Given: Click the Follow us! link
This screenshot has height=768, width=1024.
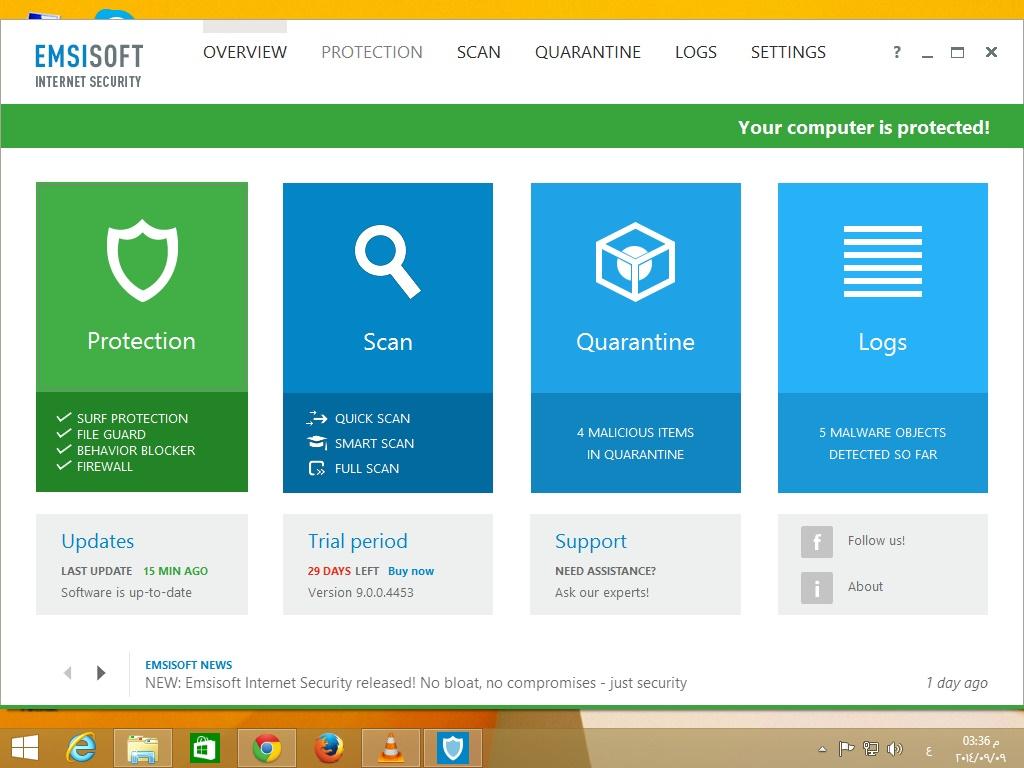Looking at the screenshot, I should 876,541.
